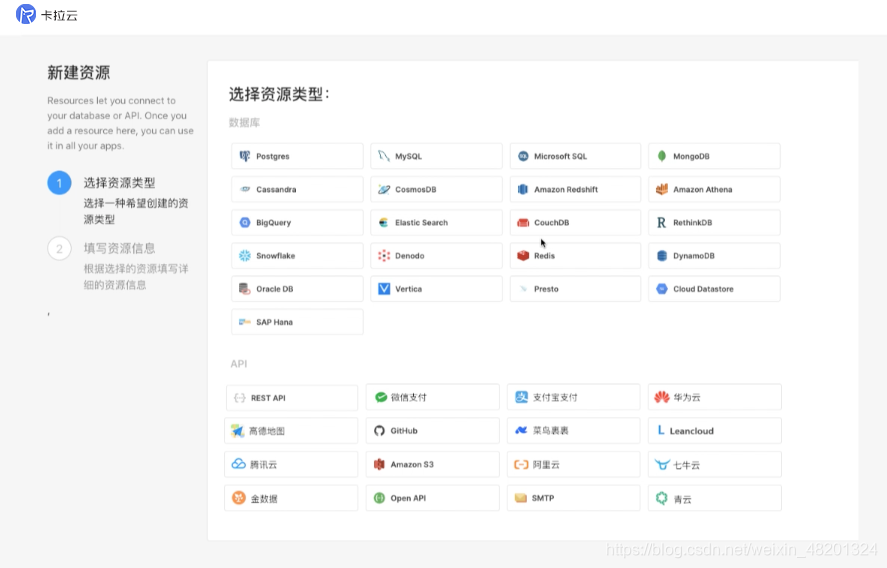Click the 支付宝支付 icon
Screen dimensions: 887x568
[x=521, y=397]
